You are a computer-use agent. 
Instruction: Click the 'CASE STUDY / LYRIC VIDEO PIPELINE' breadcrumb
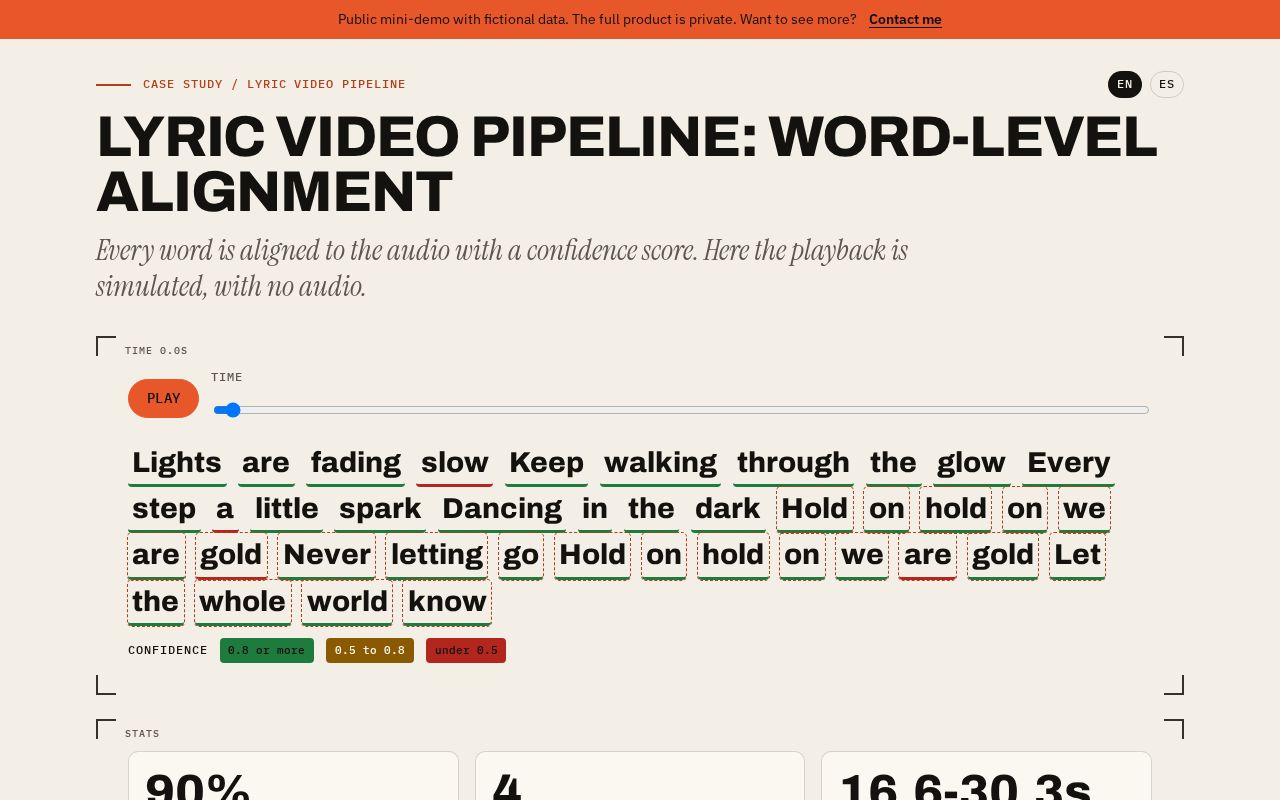point(274,84)
